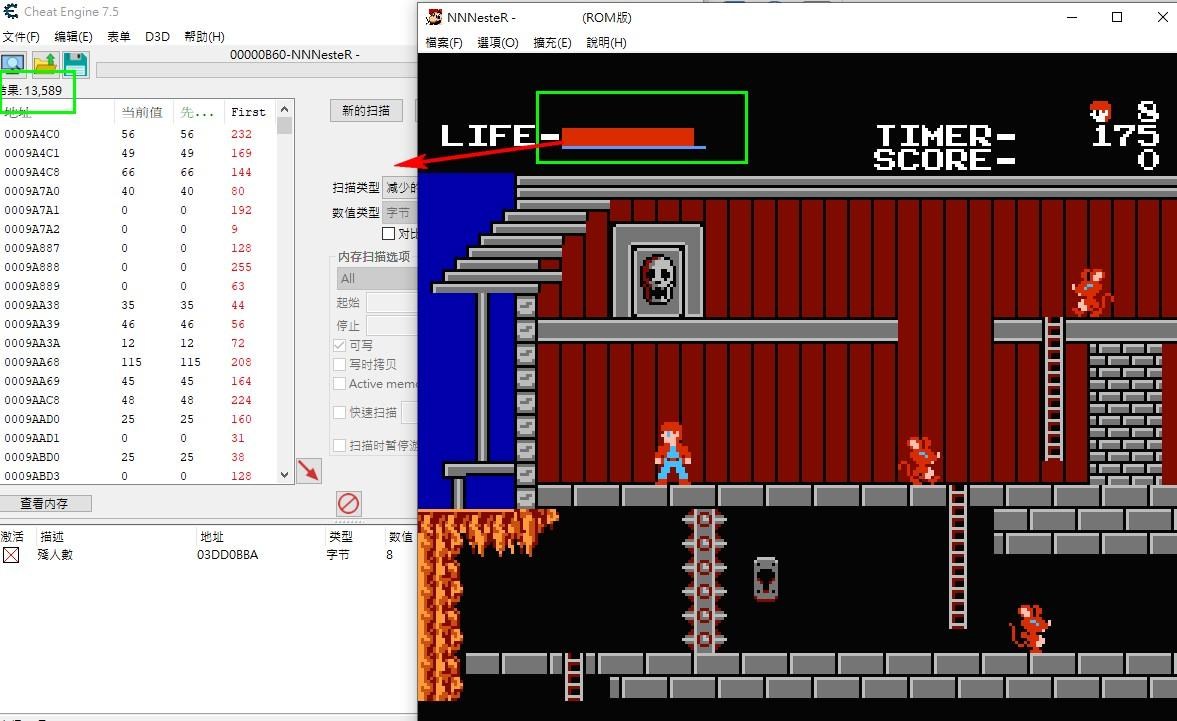This screenshot has width=1177, height=721.
Task: Click the 查看内存 button
Action: [x=45, y=503]
